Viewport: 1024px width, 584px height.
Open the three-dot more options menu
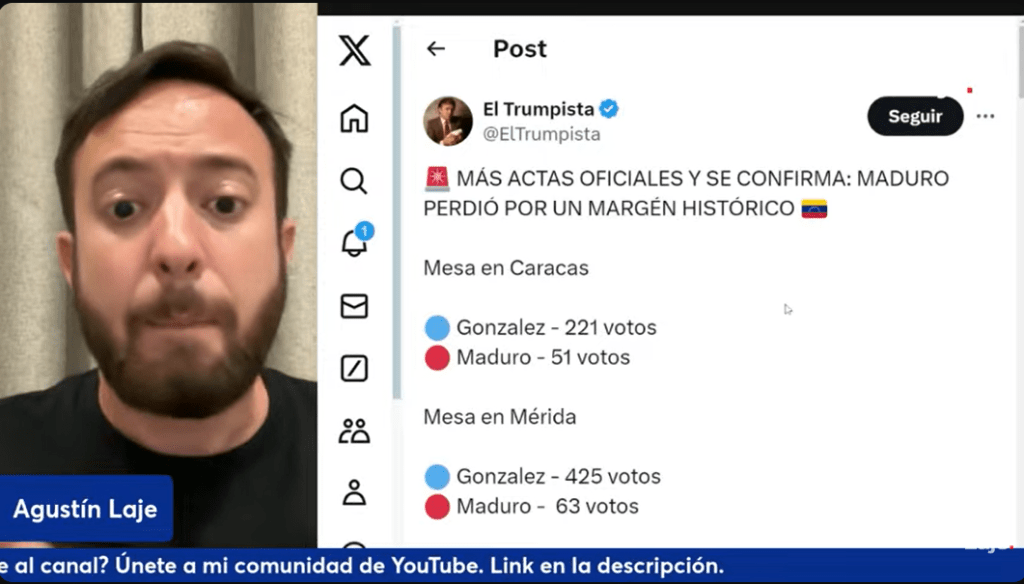click(x=985, y=116)
